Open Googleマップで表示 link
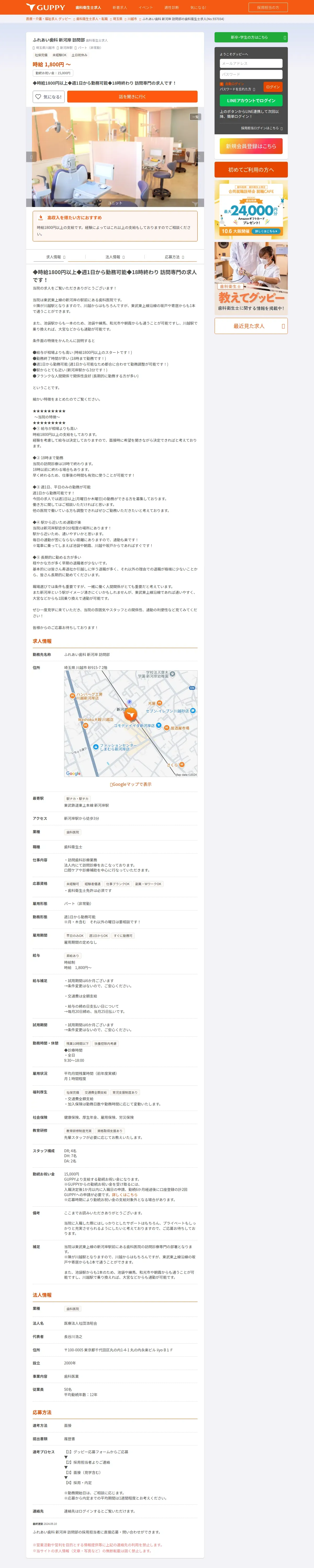The height and width of the screenshot is (1568, 314). [x=131, y=785]
